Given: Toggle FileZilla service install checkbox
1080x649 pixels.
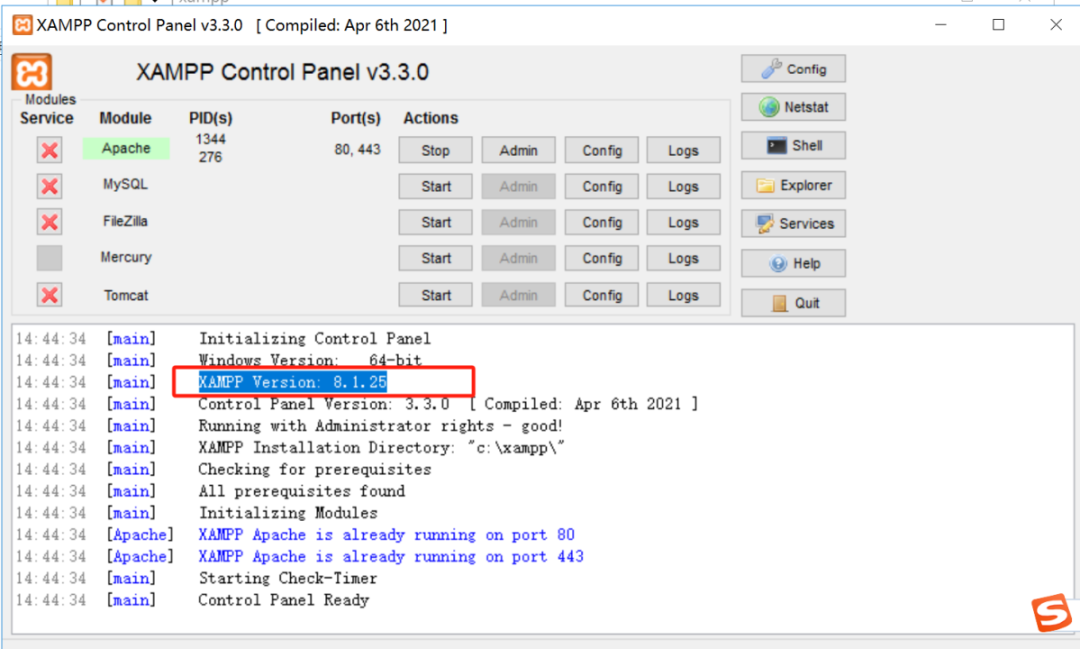Looking at the screenshot, I should 50,222.
